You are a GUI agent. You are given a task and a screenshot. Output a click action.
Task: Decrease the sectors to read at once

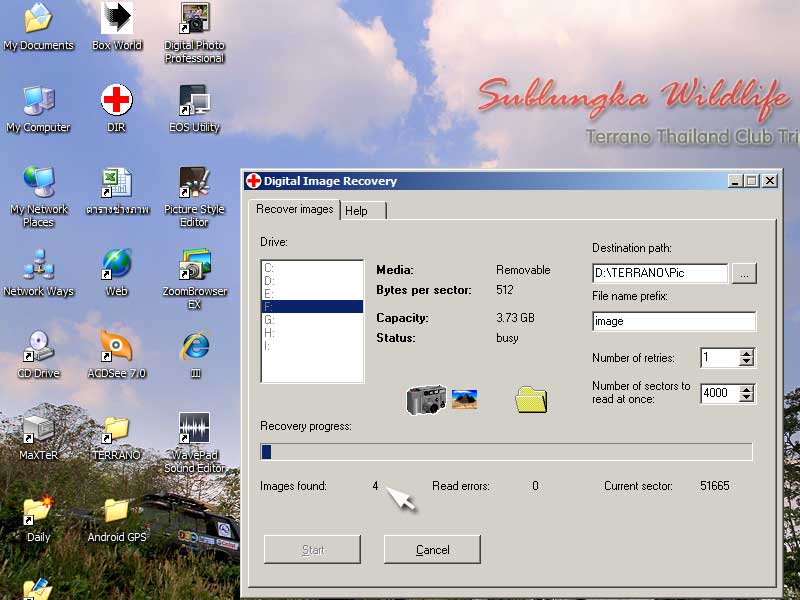[x=746, y=398]
